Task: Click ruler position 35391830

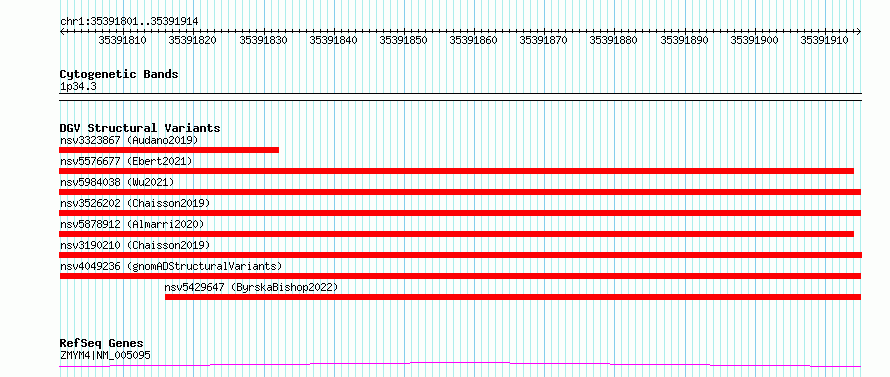Action: tap(263, 40)
